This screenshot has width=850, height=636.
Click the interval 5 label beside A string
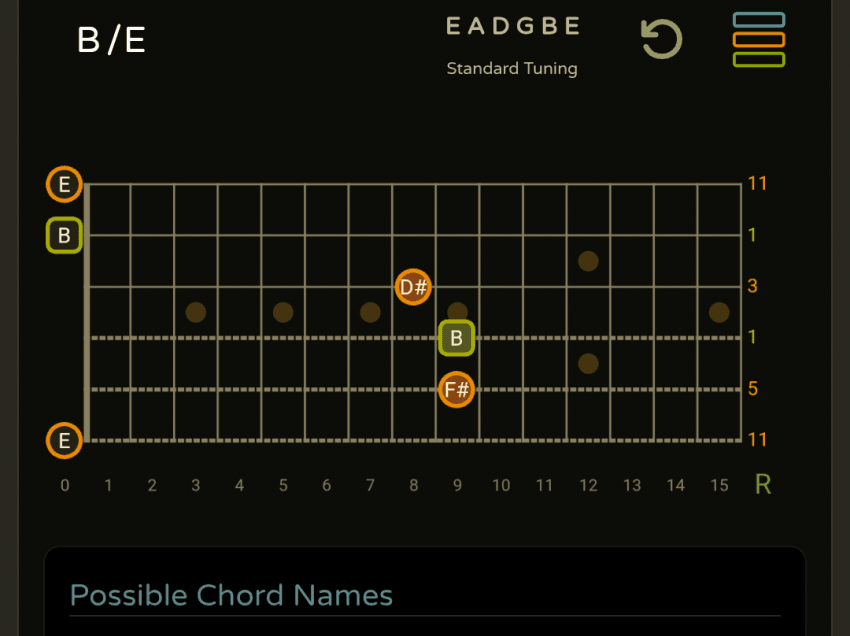pyautogui.click(x=753, y=389)
